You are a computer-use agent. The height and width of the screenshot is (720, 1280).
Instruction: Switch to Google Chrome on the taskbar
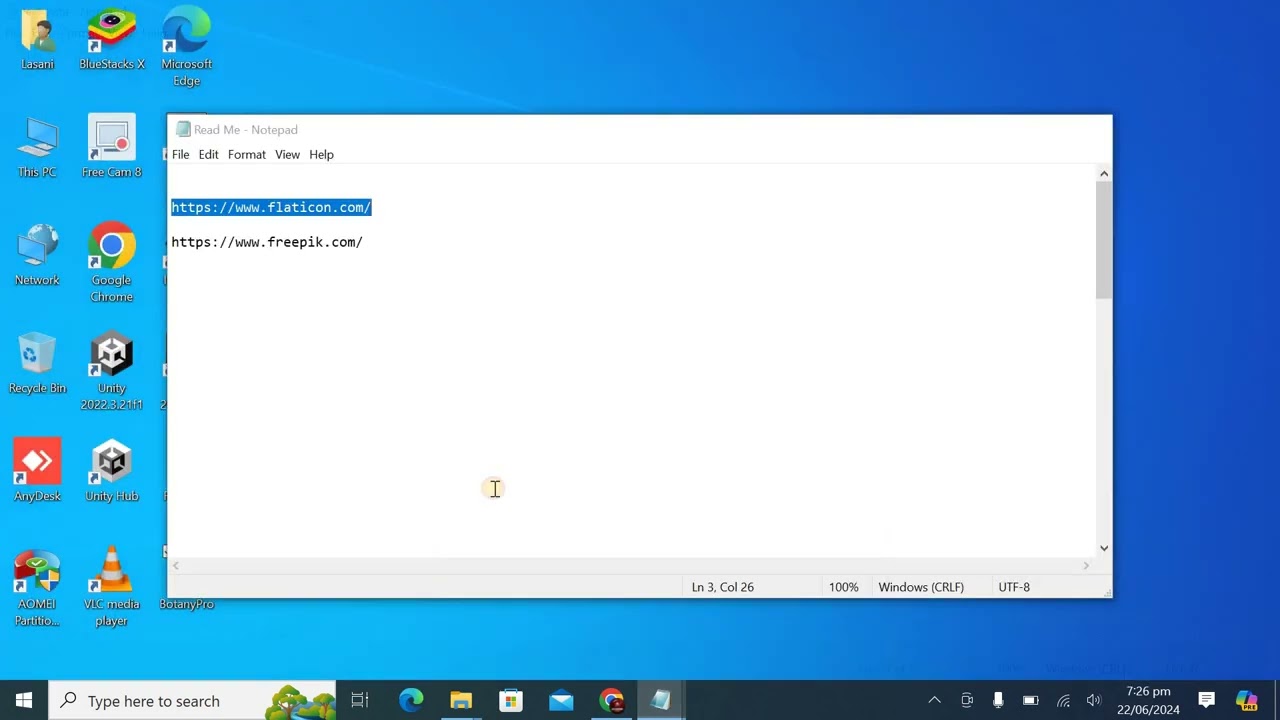(611, 700)
